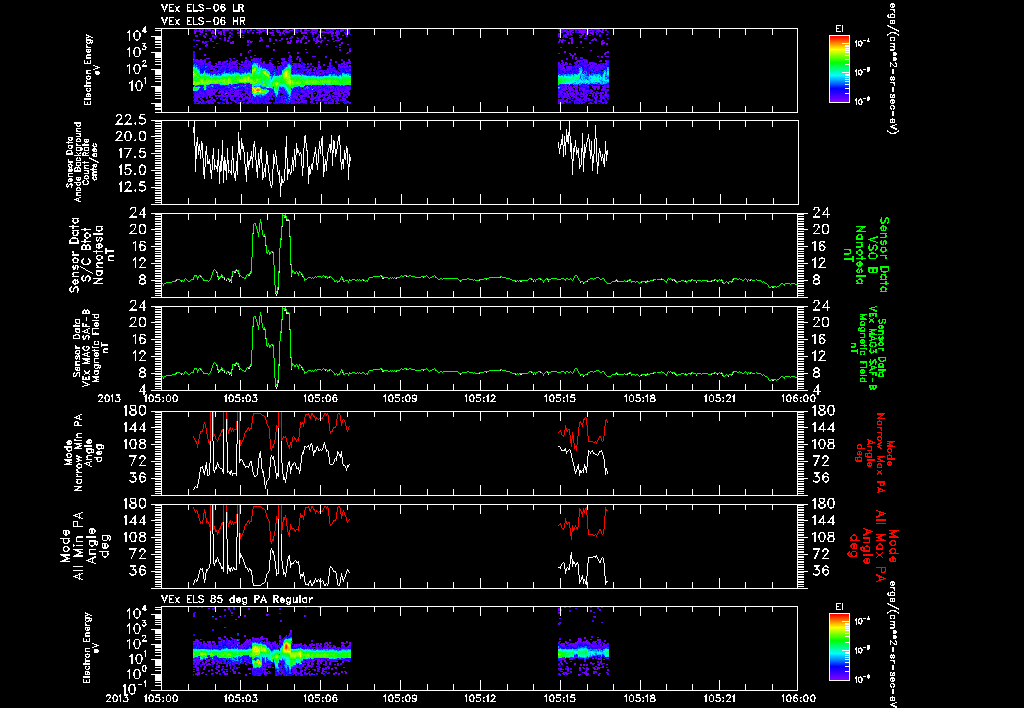Click the El color bar beside the 85 deg PA spectrogram
This screenshot has width=1024, height=708.
(839, 647)
